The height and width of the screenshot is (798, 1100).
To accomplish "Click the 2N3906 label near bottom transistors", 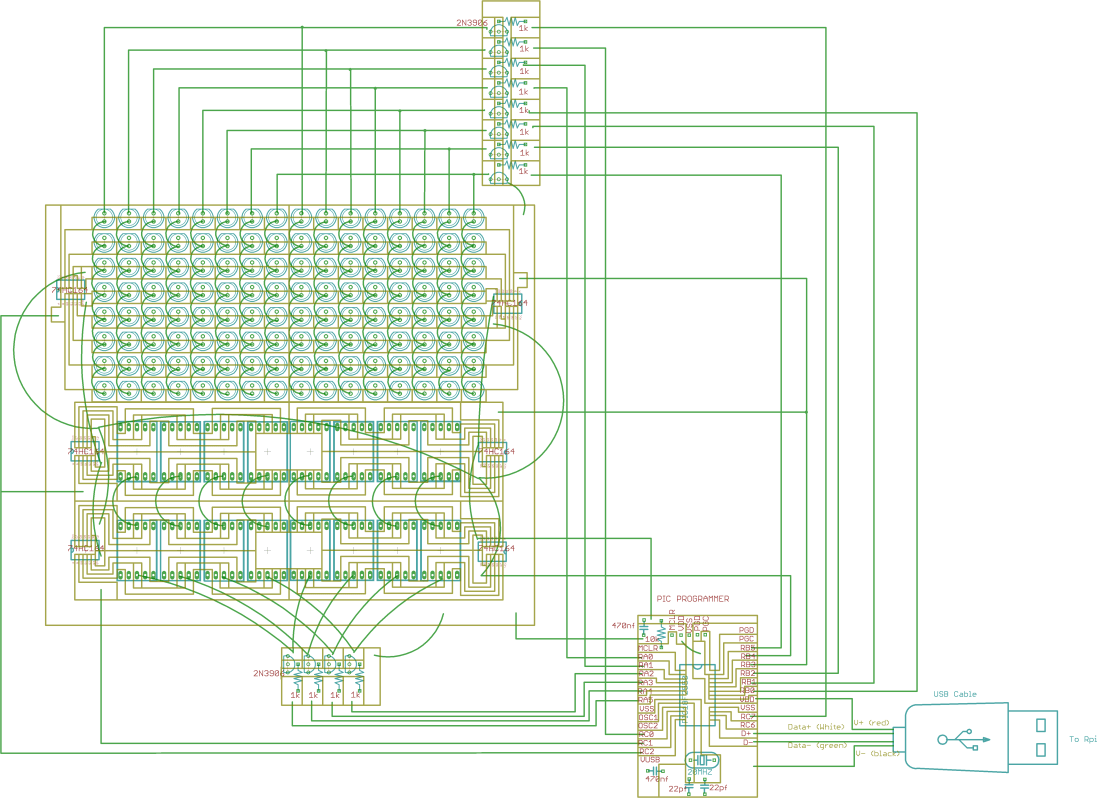I will (270, 673).
